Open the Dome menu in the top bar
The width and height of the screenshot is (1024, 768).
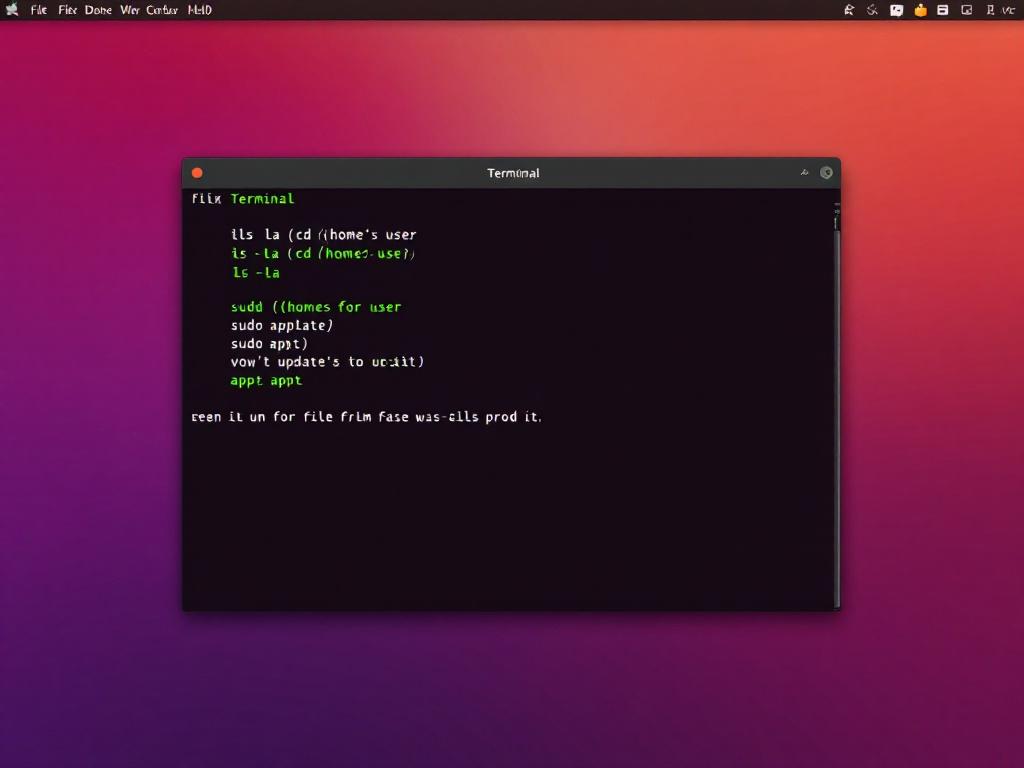(98, 10)
